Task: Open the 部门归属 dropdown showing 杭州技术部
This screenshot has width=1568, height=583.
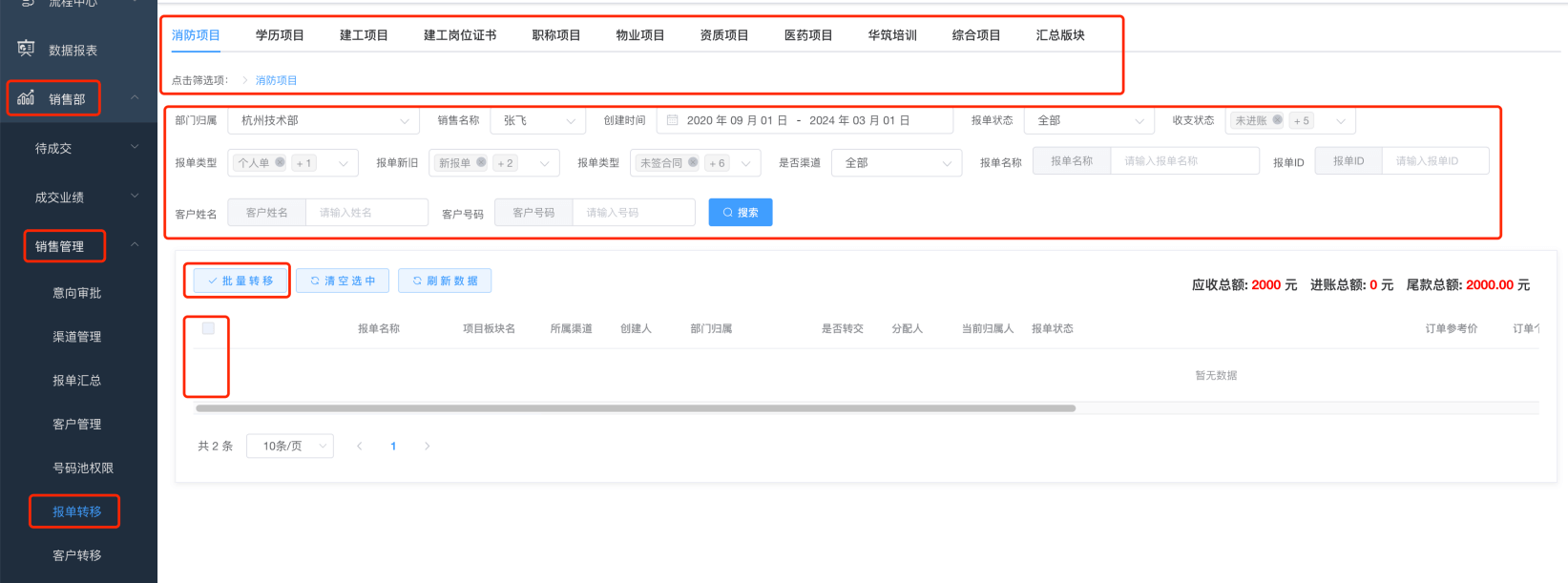Action: (323, 120)
